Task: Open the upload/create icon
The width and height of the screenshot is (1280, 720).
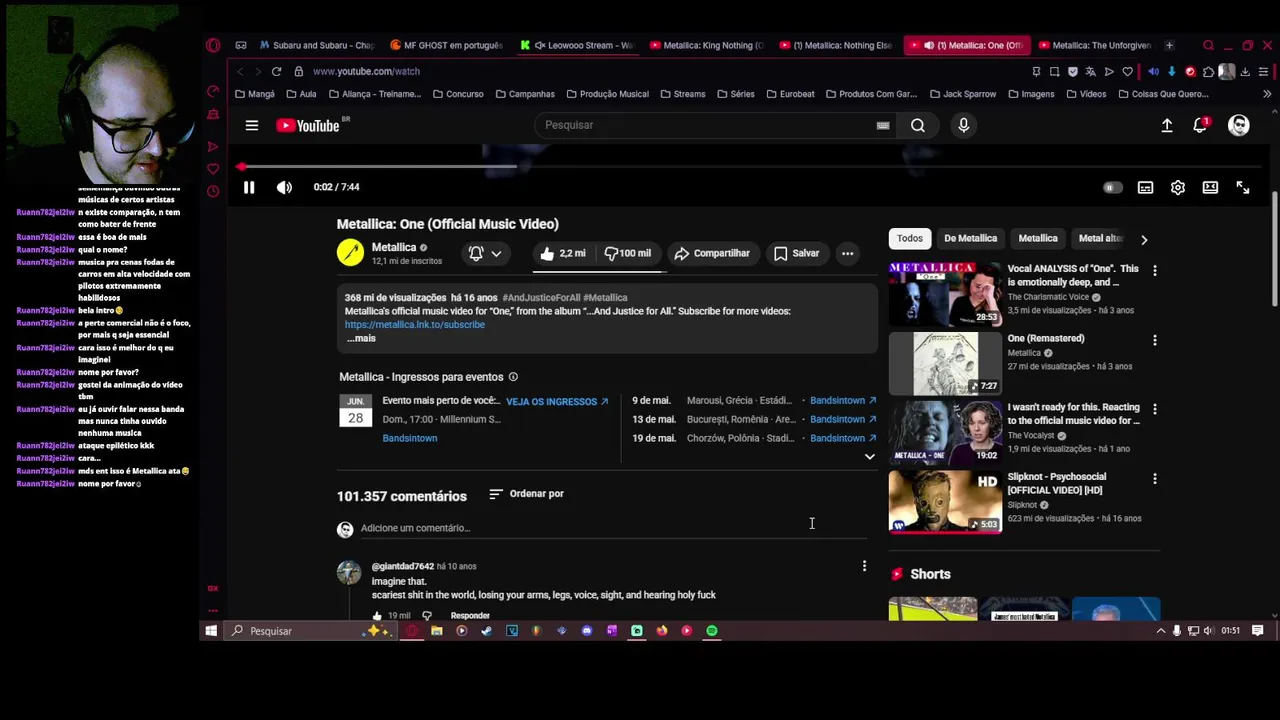Action: (x=1167, y=125)
